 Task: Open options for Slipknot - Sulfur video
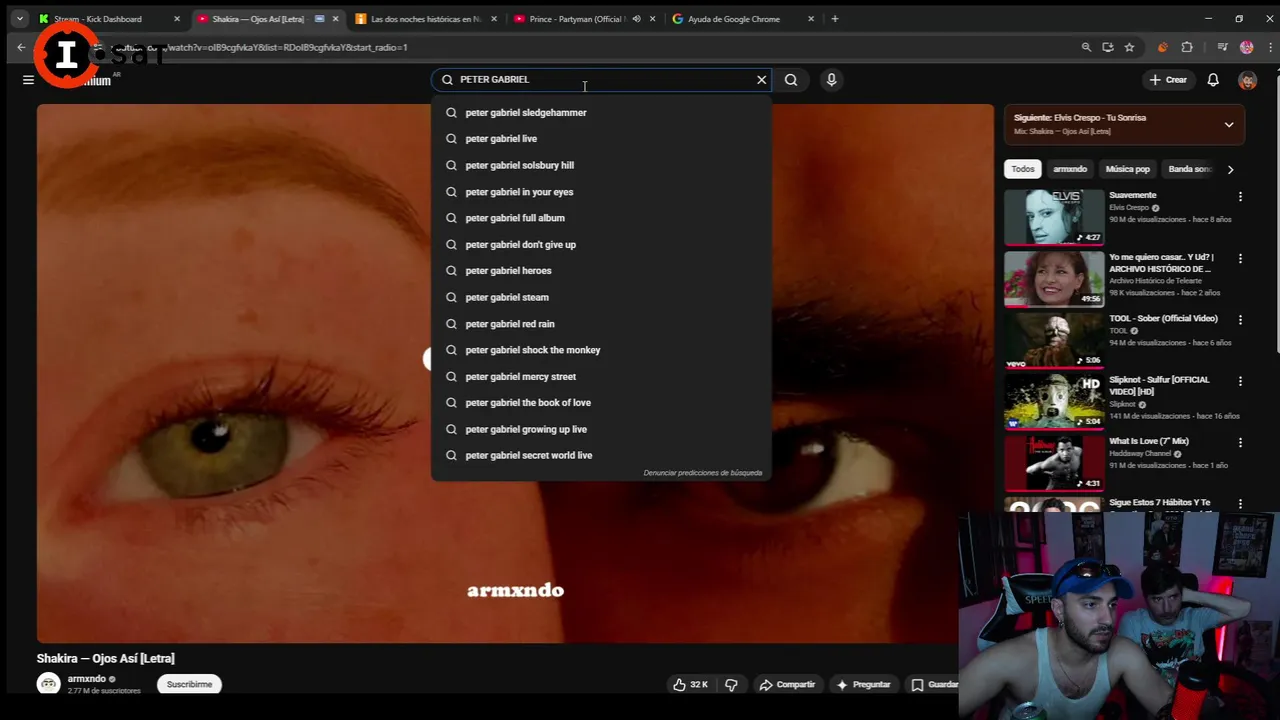coord(1240,381)
